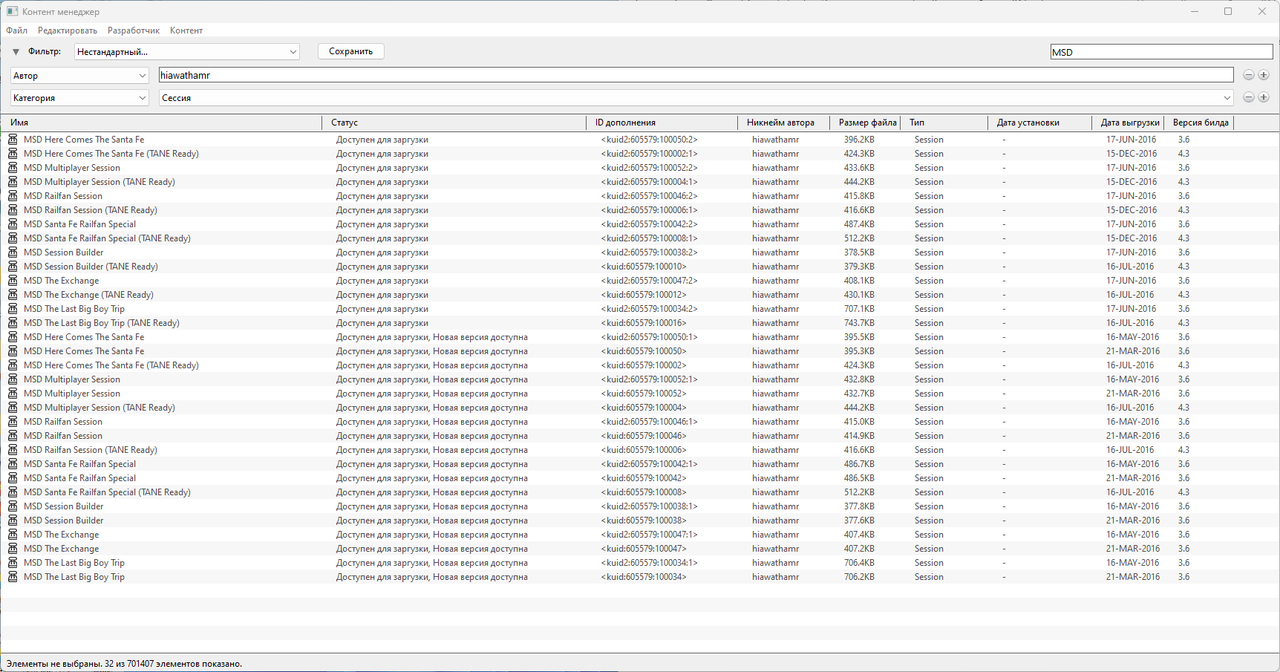
Task: Sort by the Тип column header
Action: click(x=946, y=123)
